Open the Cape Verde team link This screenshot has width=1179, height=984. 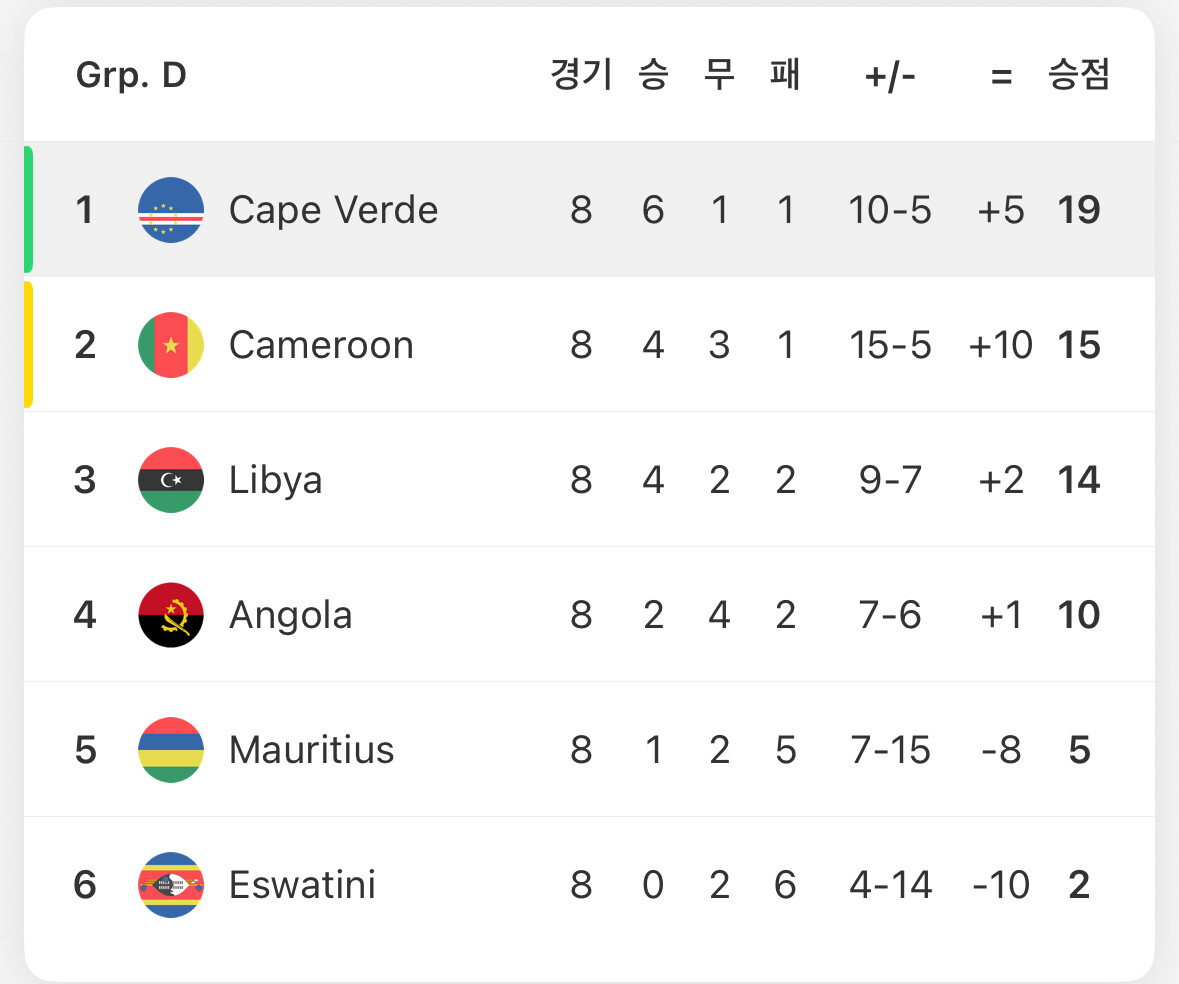point(333,210)
